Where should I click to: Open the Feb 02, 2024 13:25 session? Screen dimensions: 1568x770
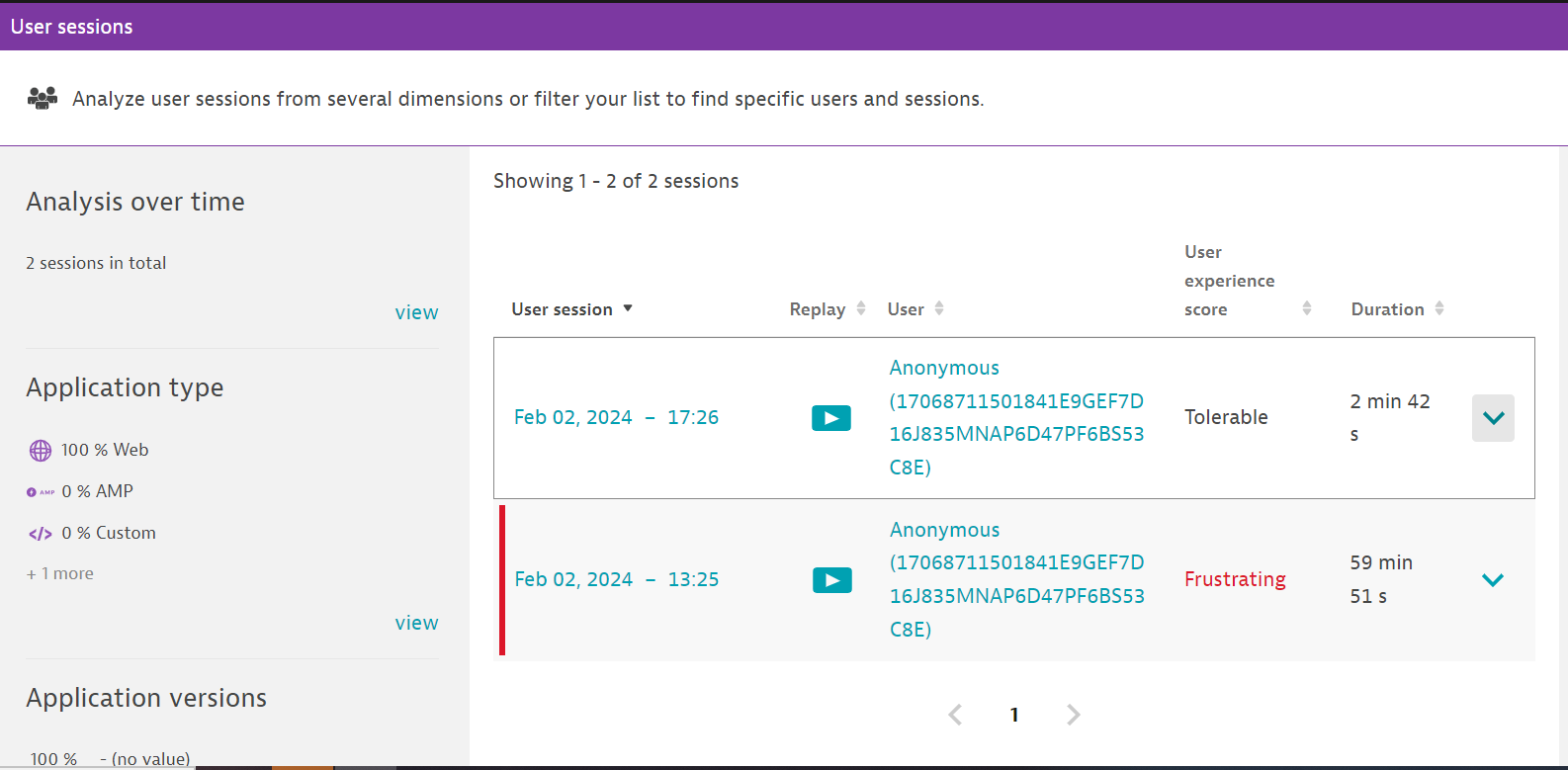click(616, 579)
